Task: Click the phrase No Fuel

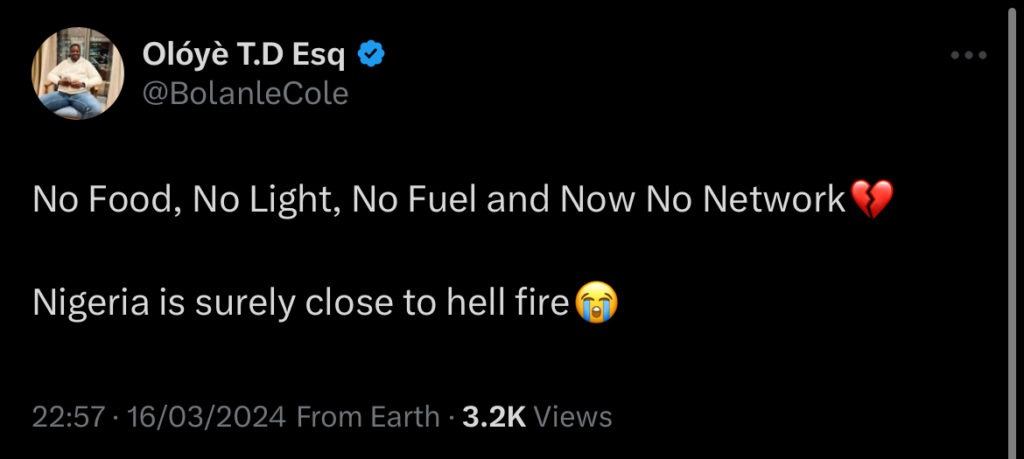Action: tap(415, 200)
